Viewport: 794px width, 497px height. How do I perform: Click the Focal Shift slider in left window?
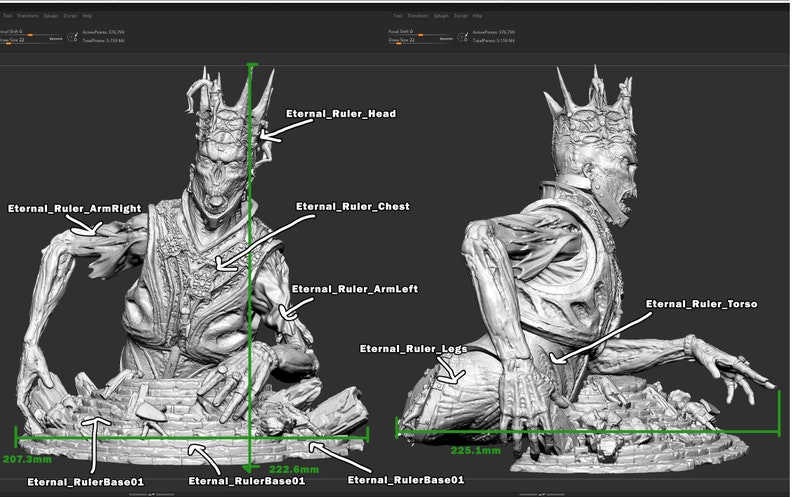[31, 33]
